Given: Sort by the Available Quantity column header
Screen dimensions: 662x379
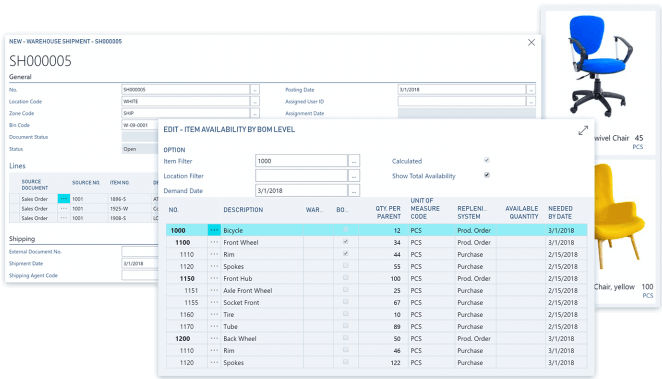Looking at the screenshot, I should [x=522, y=212].
